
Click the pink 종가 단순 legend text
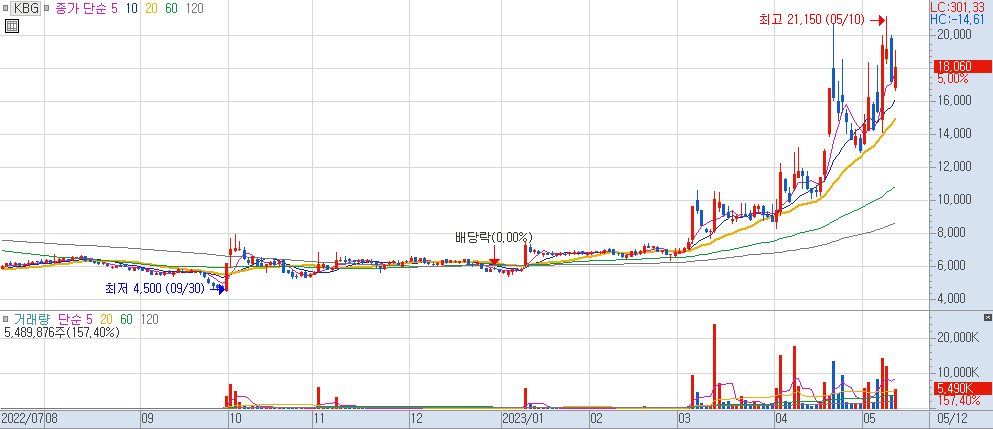(x=81, y=9)
